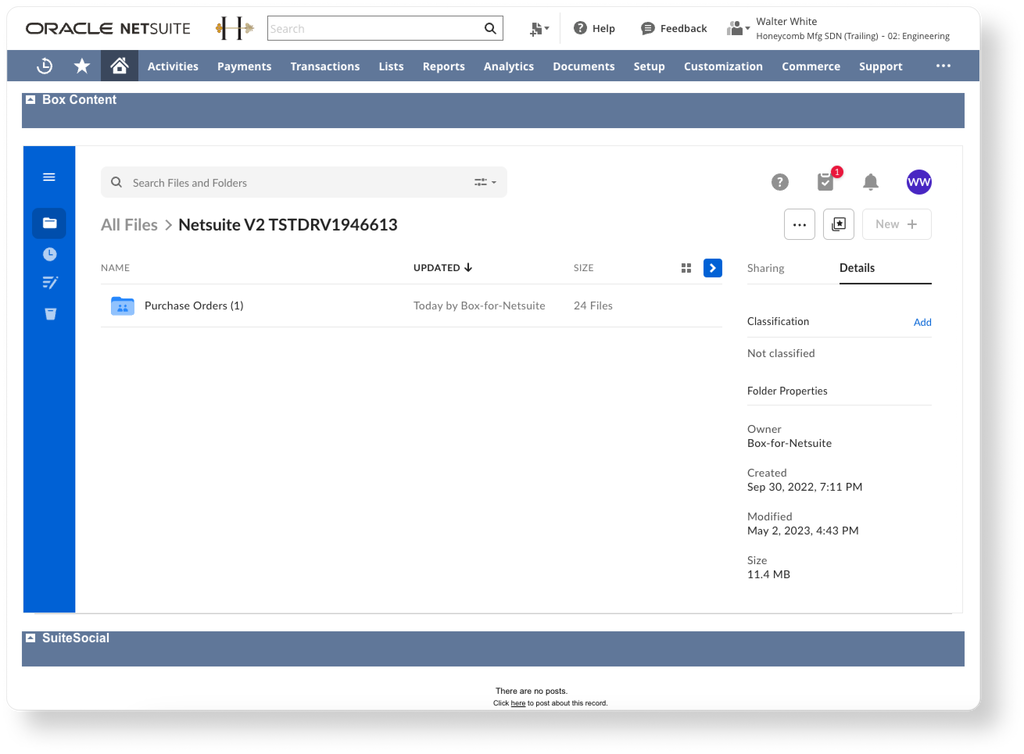Switch to the Sharing tab
This screenshot has height=754, width=1024.
tap(765, 268)
